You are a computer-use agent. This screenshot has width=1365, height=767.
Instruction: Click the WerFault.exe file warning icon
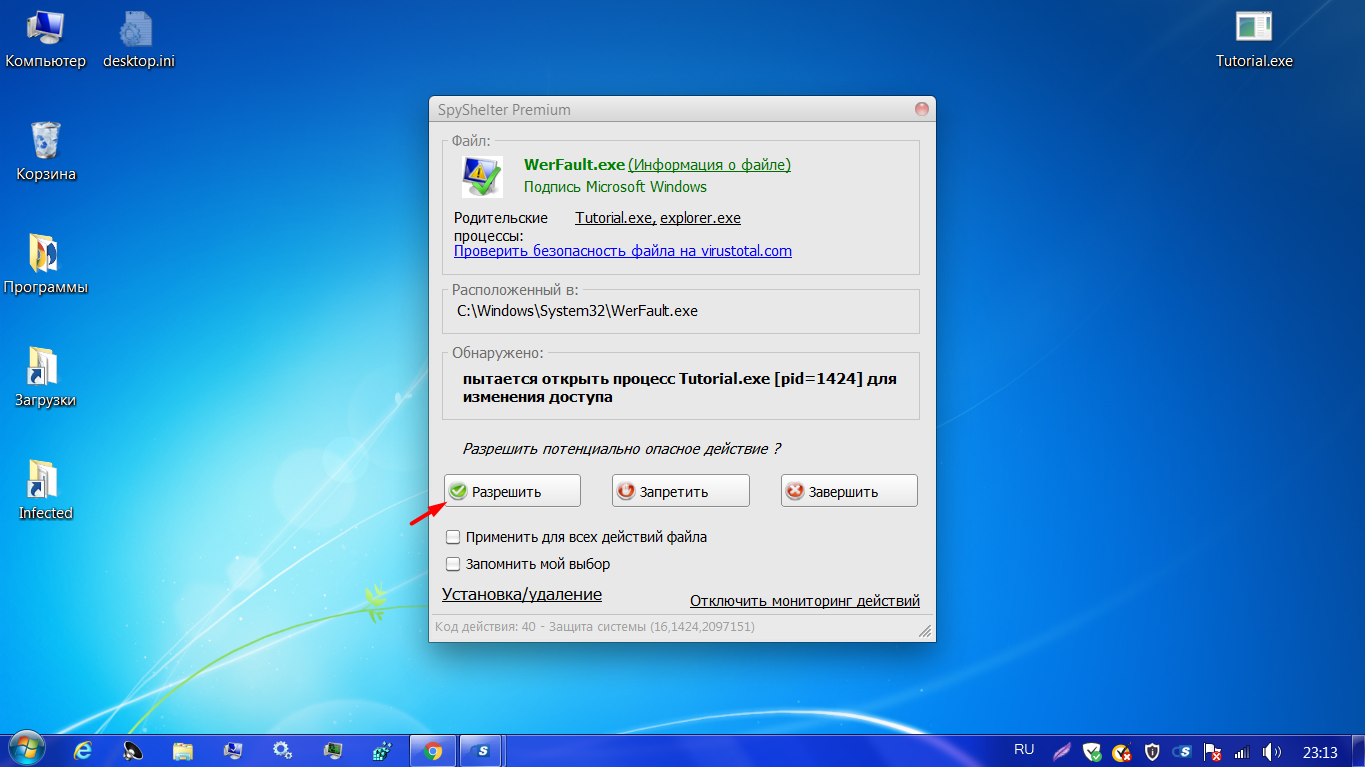pyautogui.click(x=482, y=176)
